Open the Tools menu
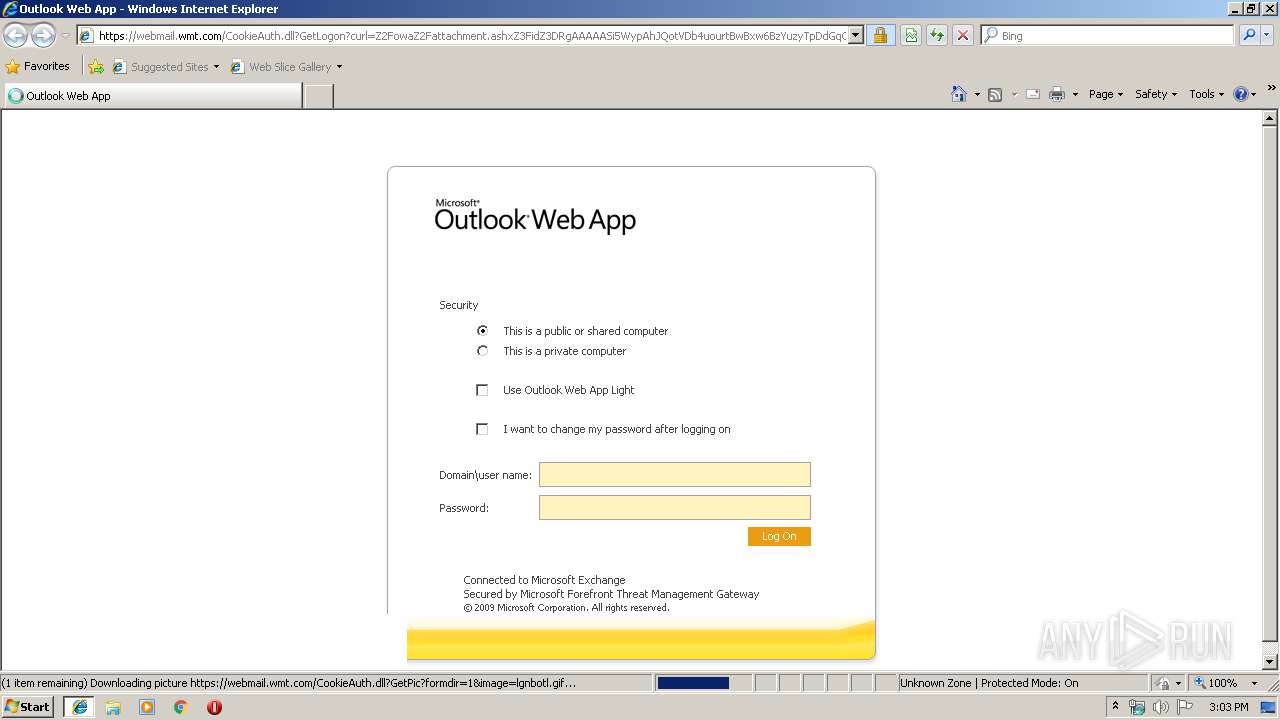This screenshot has width=1280, height=720. [1206, 94]
